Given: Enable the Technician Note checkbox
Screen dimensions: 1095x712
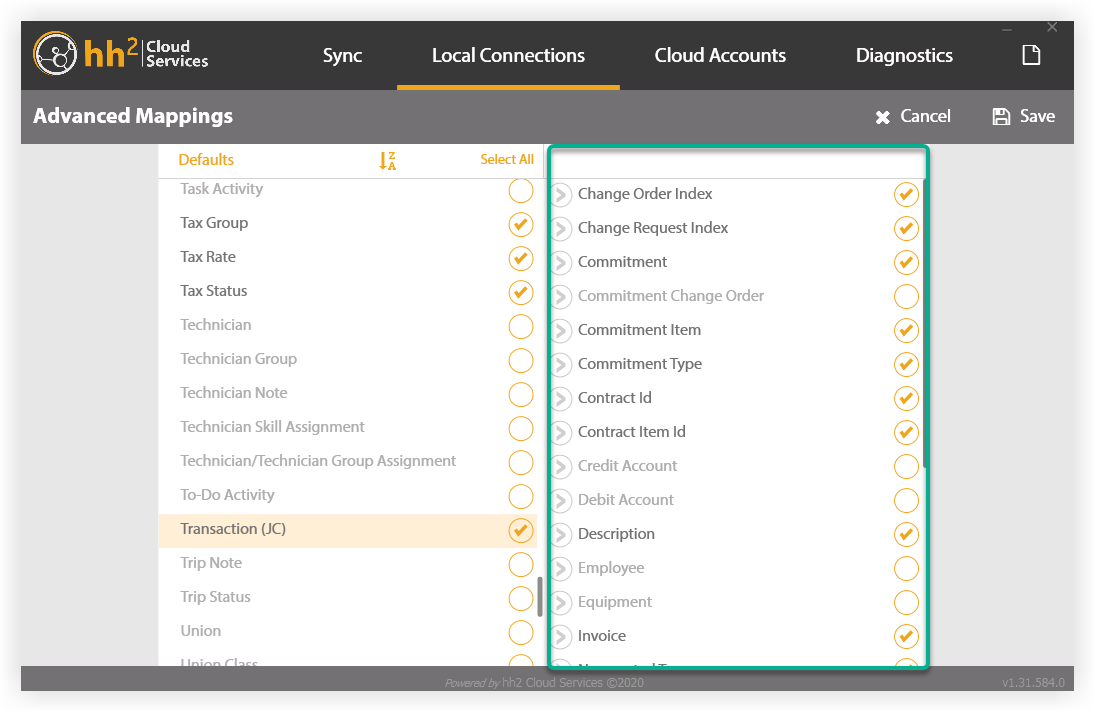Looking at the screenshot, I should [521, 394].
